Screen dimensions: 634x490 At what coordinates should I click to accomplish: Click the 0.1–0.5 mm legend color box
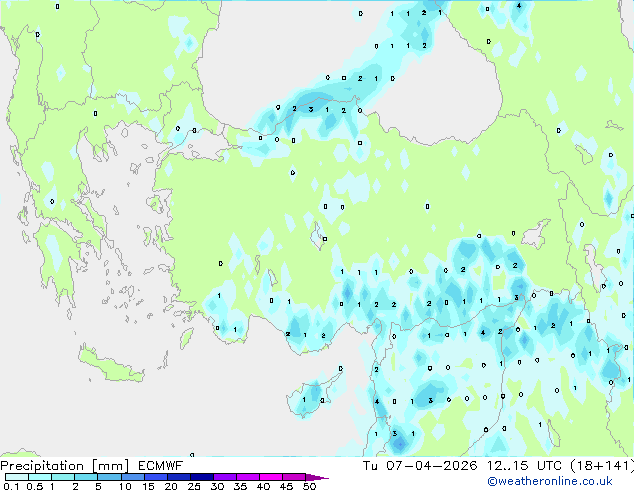17,477
